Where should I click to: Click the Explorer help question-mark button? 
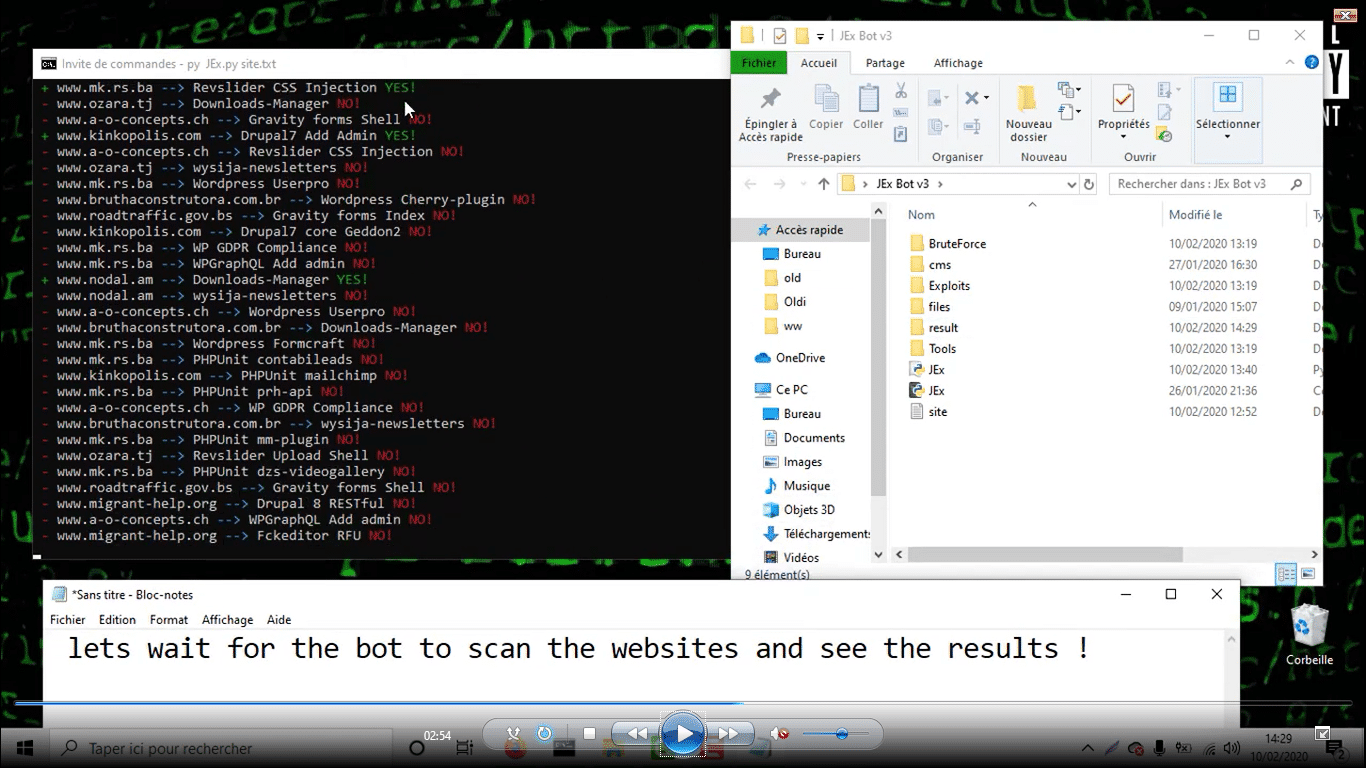[x=1311, y=62]
